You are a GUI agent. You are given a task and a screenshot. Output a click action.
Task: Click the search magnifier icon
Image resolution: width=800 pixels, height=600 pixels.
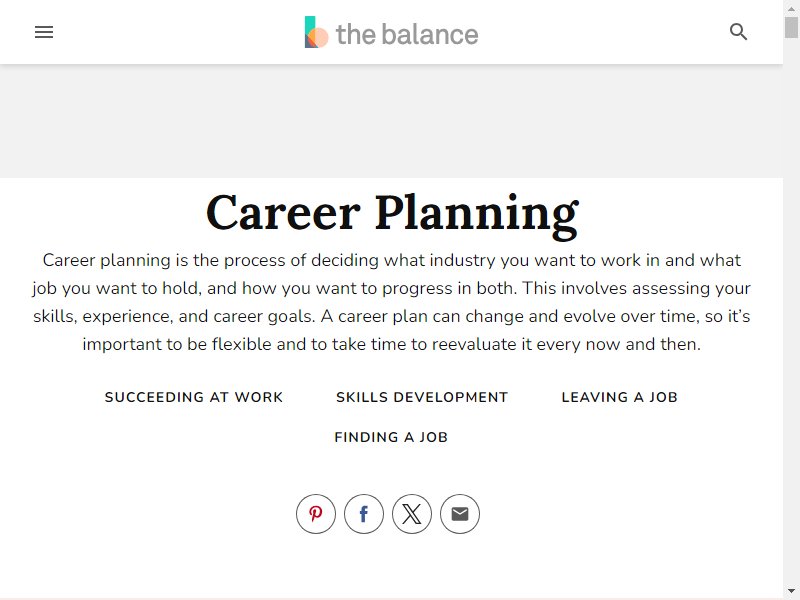point(738,32)
